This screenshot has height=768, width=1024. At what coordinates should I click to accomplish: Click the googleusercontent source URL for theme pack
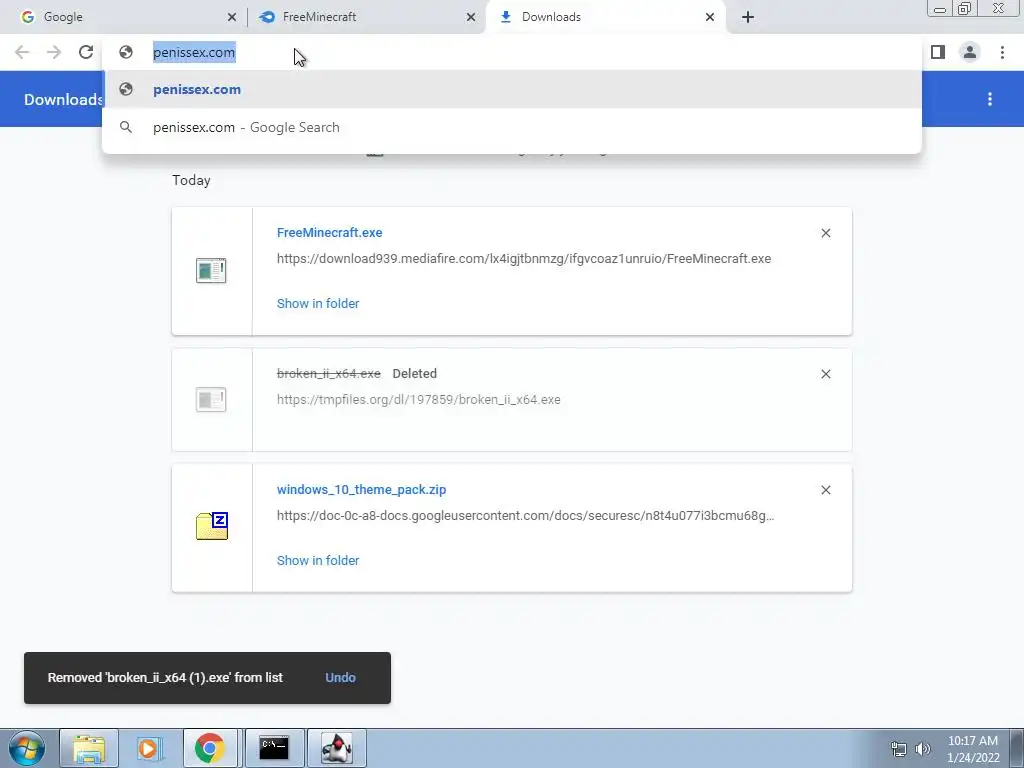coord(526,516)
